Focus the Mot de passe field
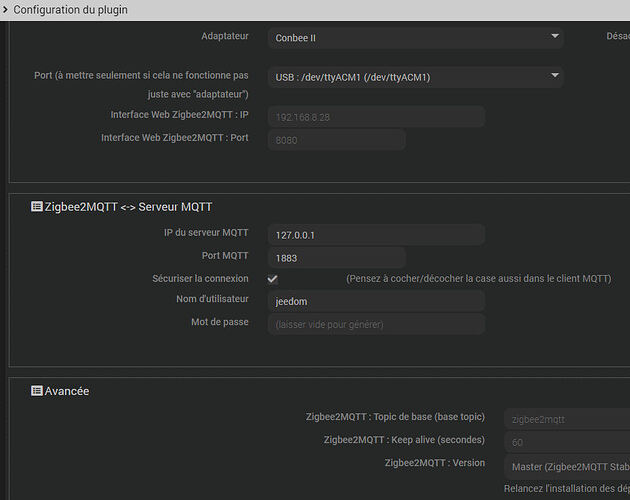 (x=376, y=324)
